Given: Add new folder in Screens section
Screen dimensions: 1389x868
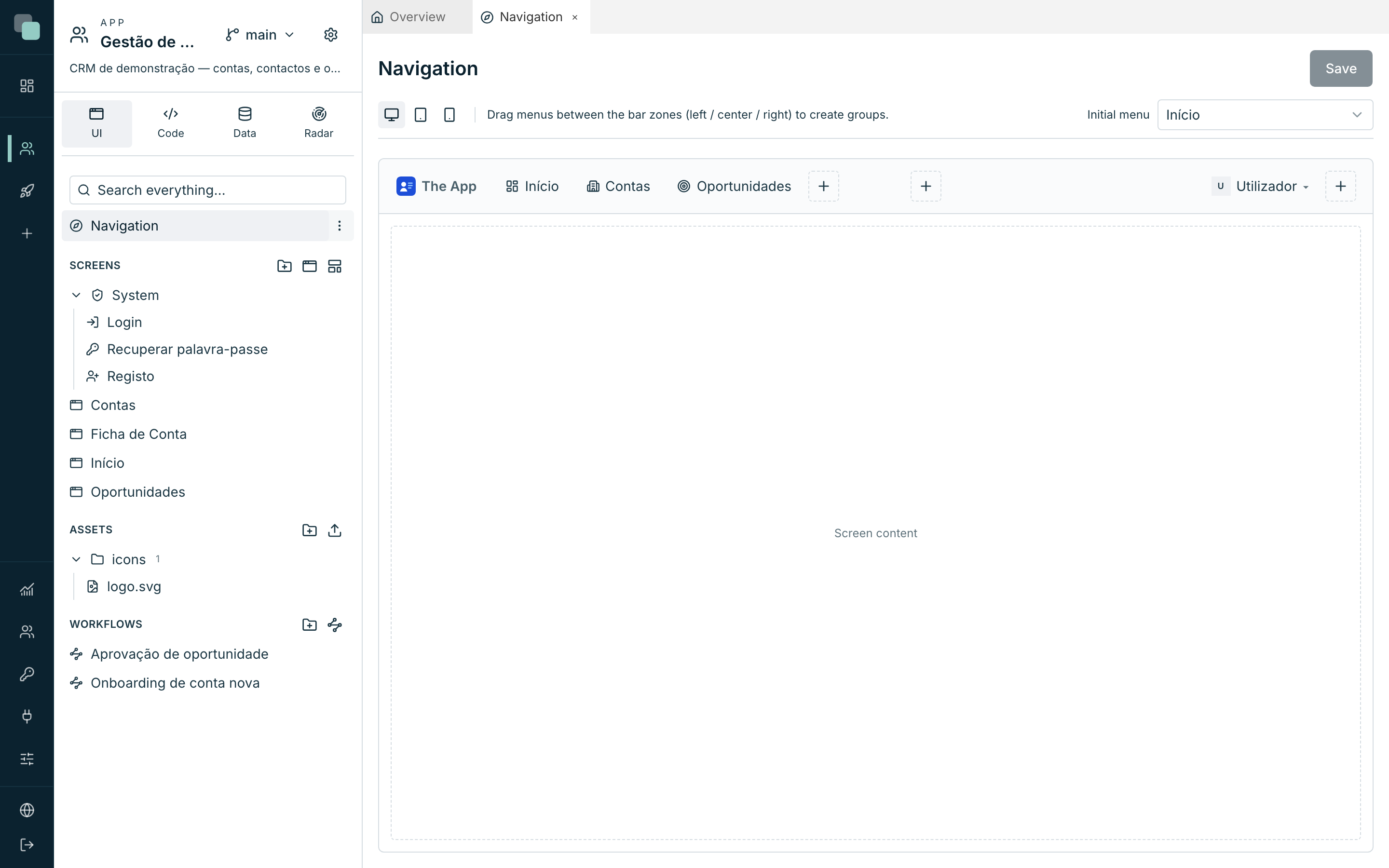Looking at the screenshot, I should tap(284, 266).
